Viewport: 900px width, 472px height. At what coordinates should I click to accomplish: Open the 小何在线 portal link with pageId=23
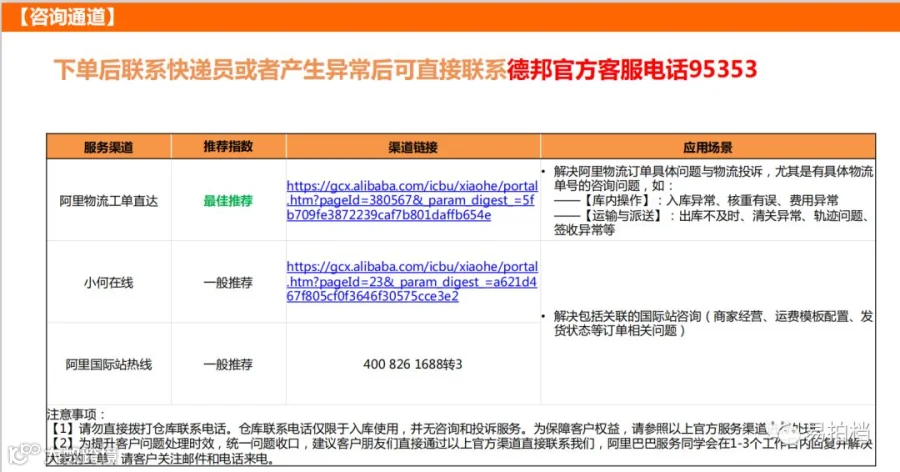click(x=412, y=281)
